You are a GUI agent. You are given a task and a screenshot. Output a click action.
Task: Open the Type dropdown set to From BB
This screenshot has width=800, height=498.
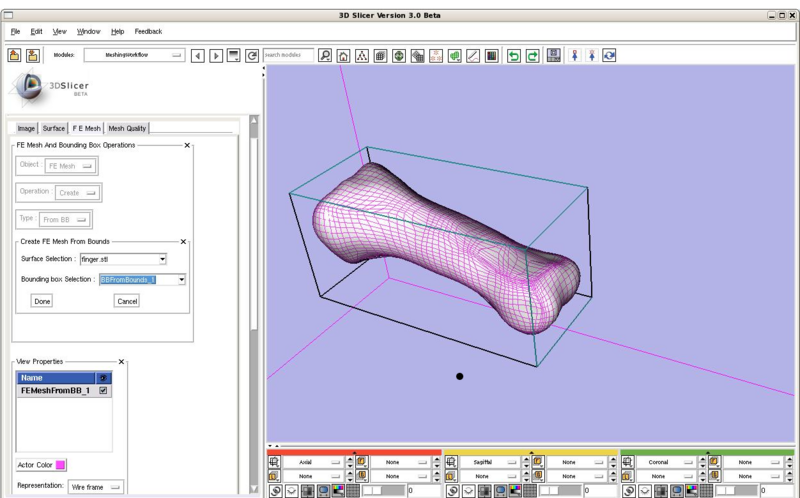pos(65,219)
